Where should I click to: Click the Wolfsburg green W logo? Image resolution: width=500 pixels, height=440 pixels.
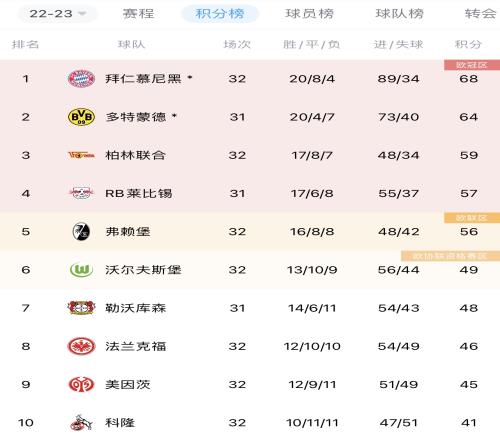[81, 270]
